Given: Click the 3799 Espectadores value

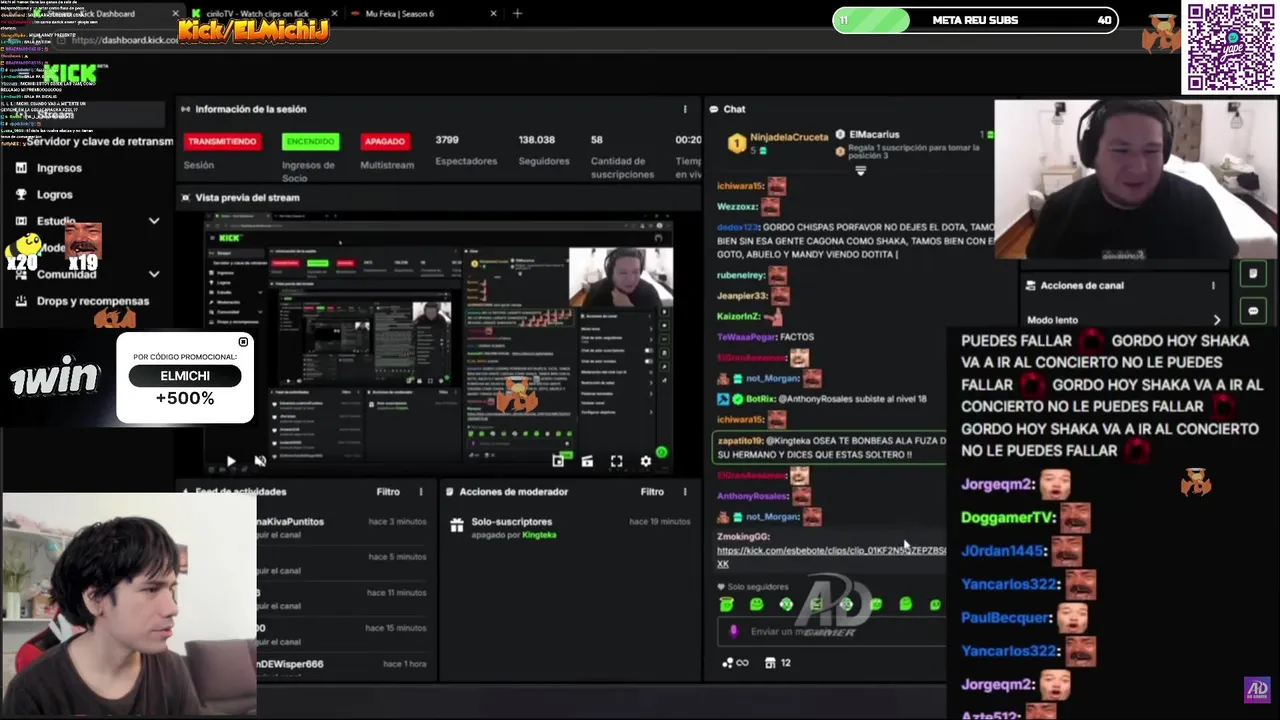Looking at the screenshot, I should point(446,140).
